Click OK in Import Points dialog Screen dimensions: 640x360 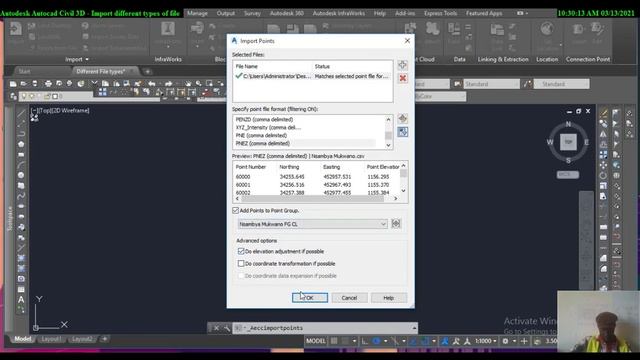[310, 298]
